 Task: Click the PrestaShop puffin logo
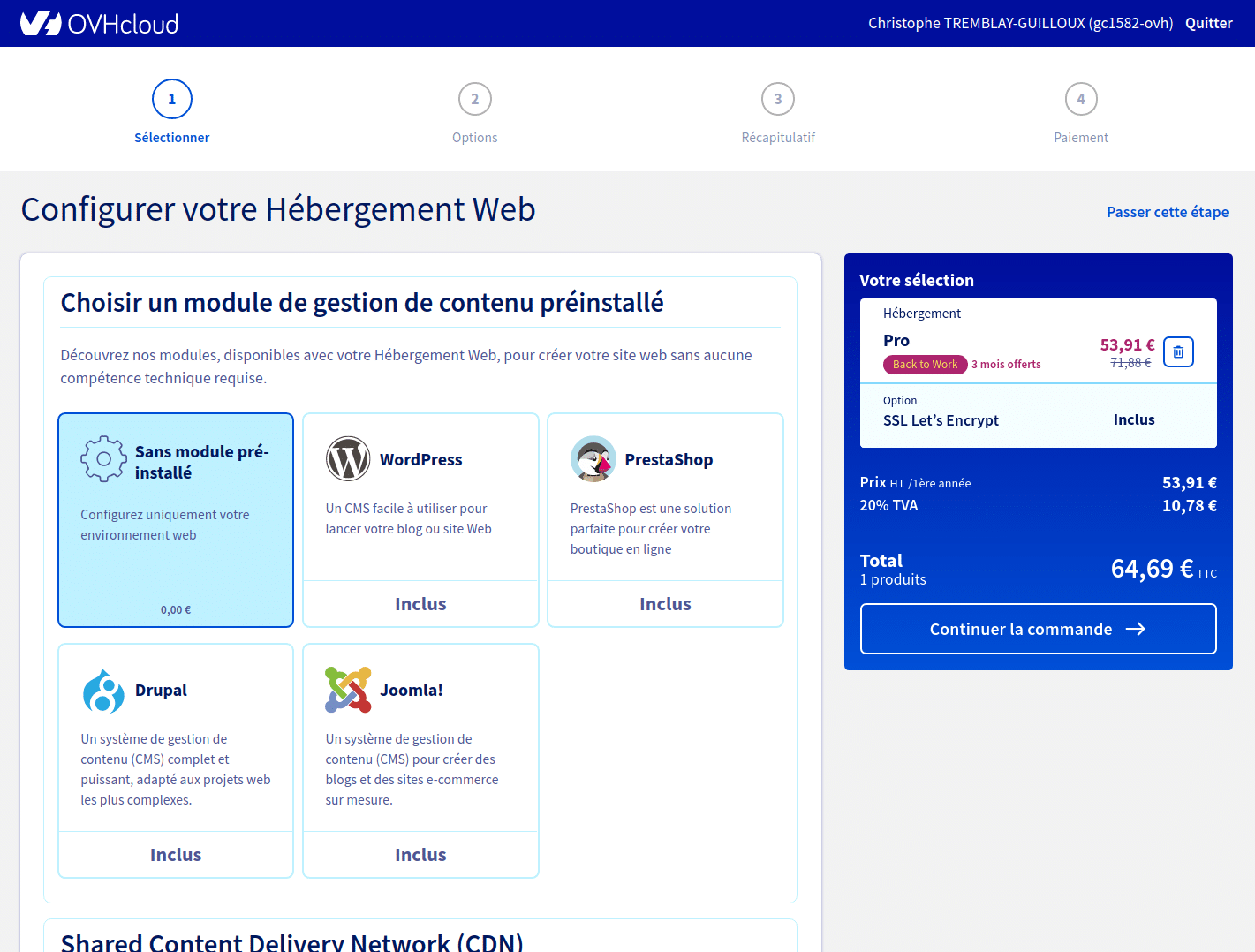click(x=593, y=458)
